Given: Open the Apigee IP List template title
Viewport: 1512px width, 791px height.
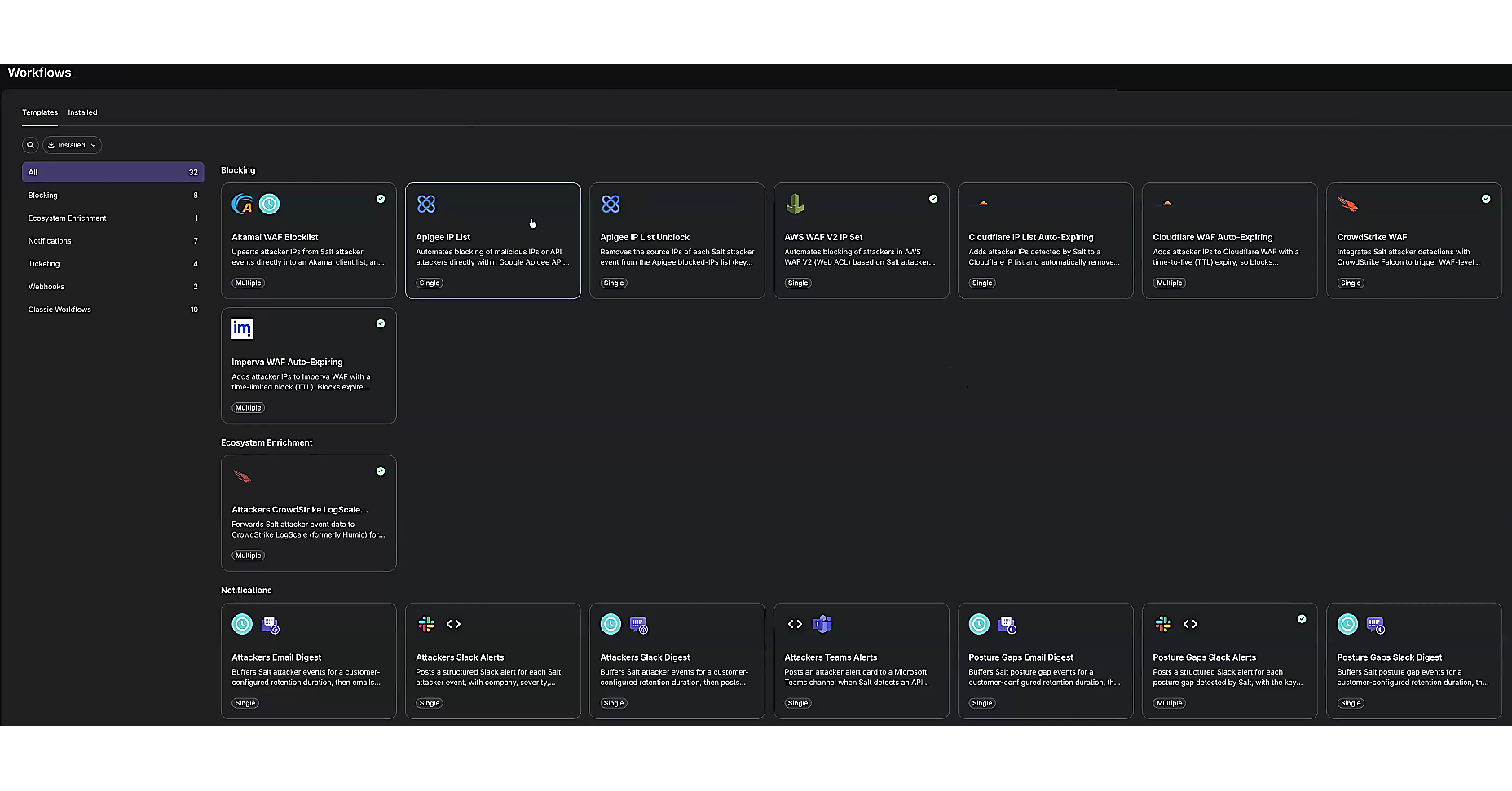Looking at the screenshot, I should coord(443,237).
